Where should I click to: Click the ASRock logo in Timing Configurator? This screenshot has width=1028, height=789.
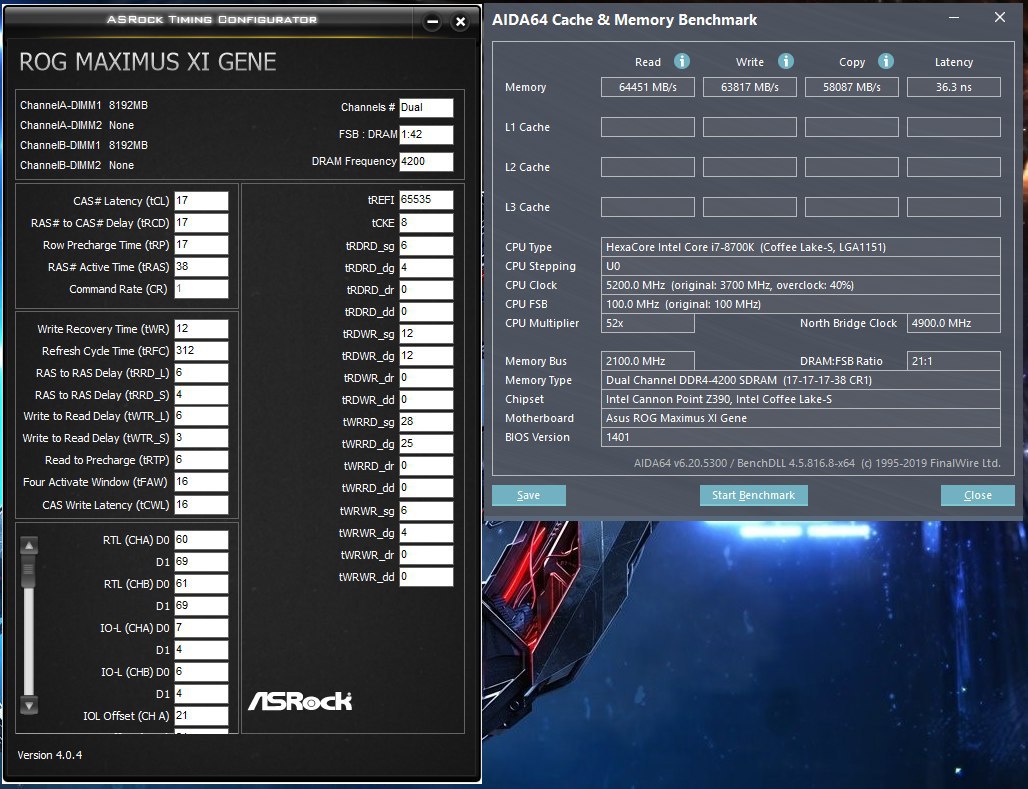(300, 702)
